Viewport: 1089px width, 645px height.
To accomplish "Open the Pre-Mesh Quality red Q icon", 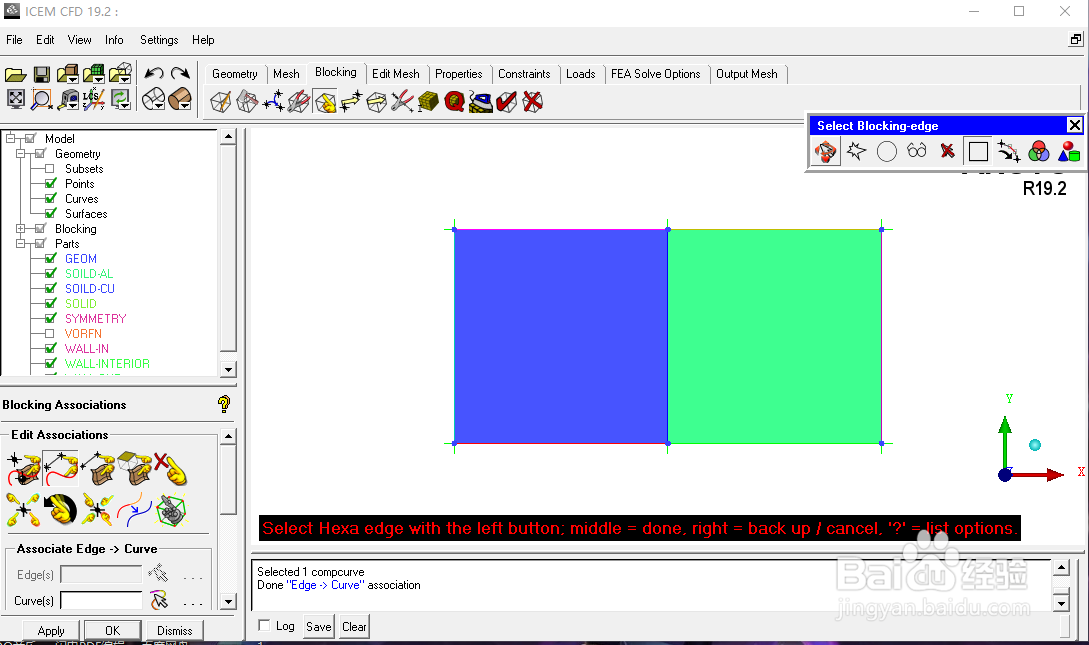I will click(x=454, y=101).
